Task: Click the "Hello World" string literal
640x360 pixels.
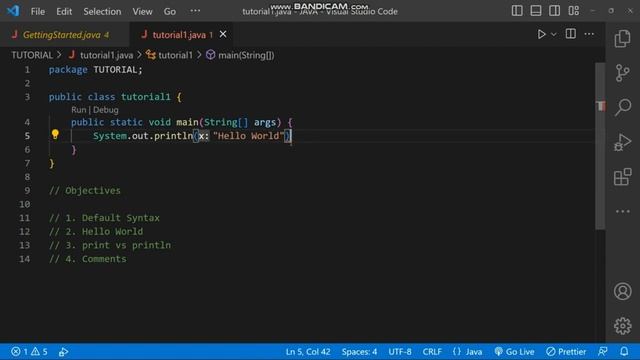Action: pyautogui.click(x=248, y=136)
